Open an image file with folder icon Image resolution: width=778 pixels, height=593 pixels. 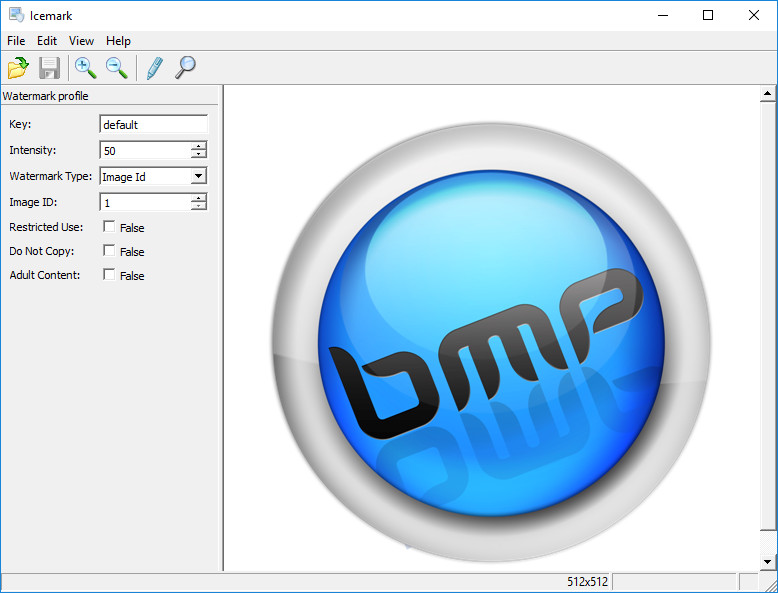tap(18, 67)
